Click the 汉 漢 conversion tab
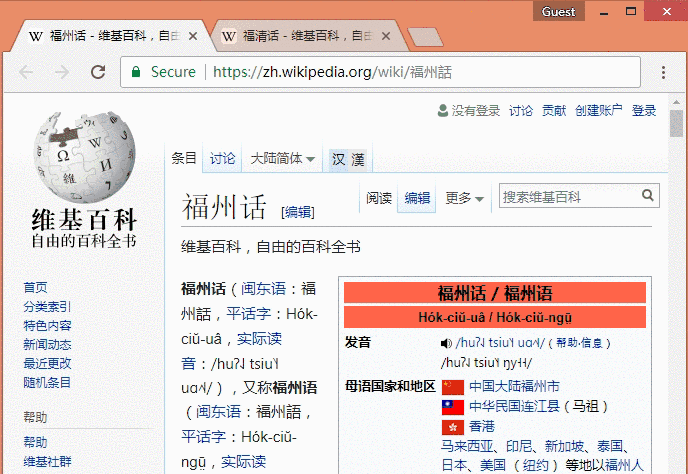The height and width of the screenshot is (474, 688). coord(348,159)
